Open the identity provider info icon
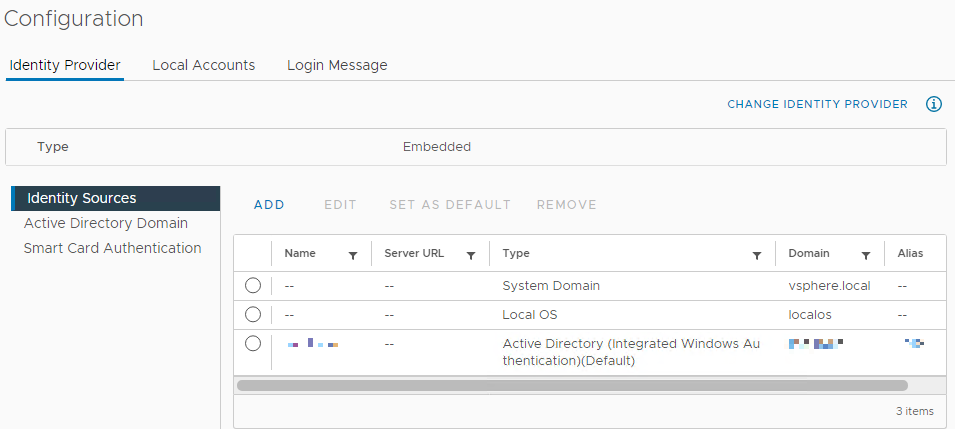 point(934,104)
